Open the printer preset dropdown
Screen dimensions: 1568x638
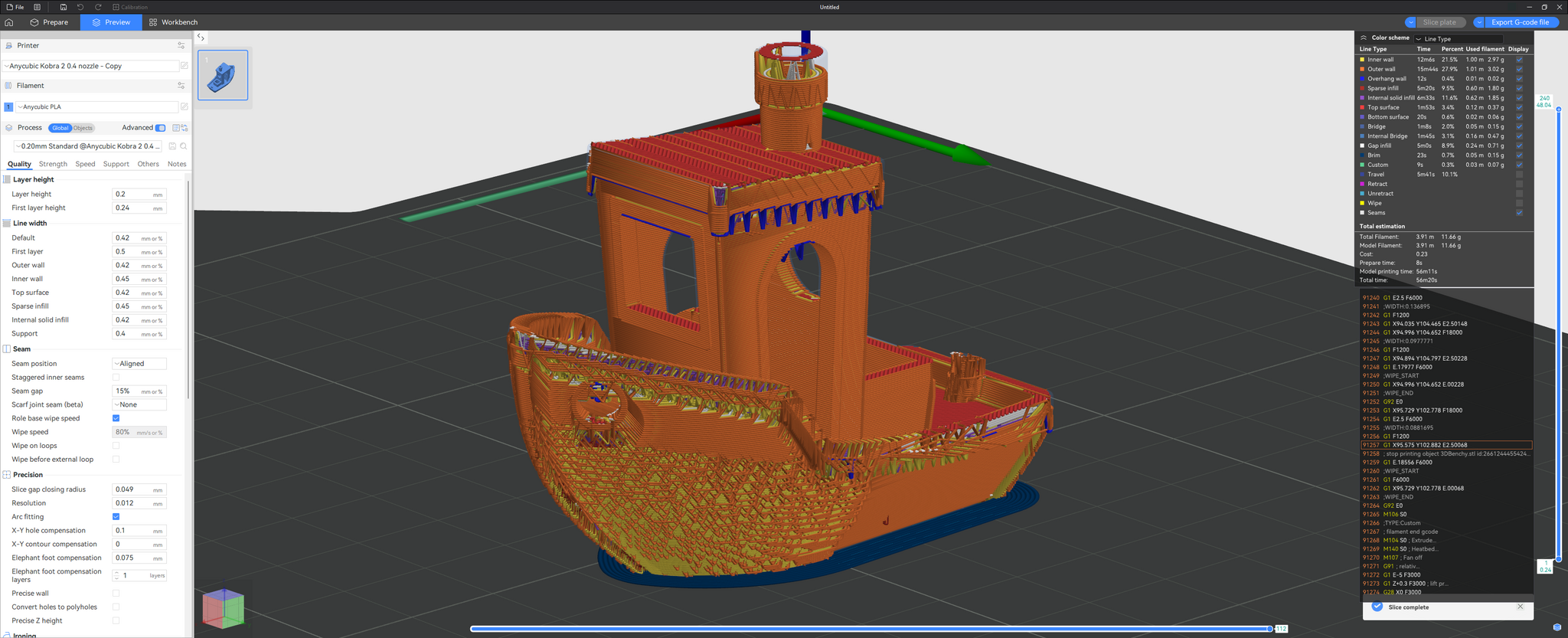tap(90, 66)
